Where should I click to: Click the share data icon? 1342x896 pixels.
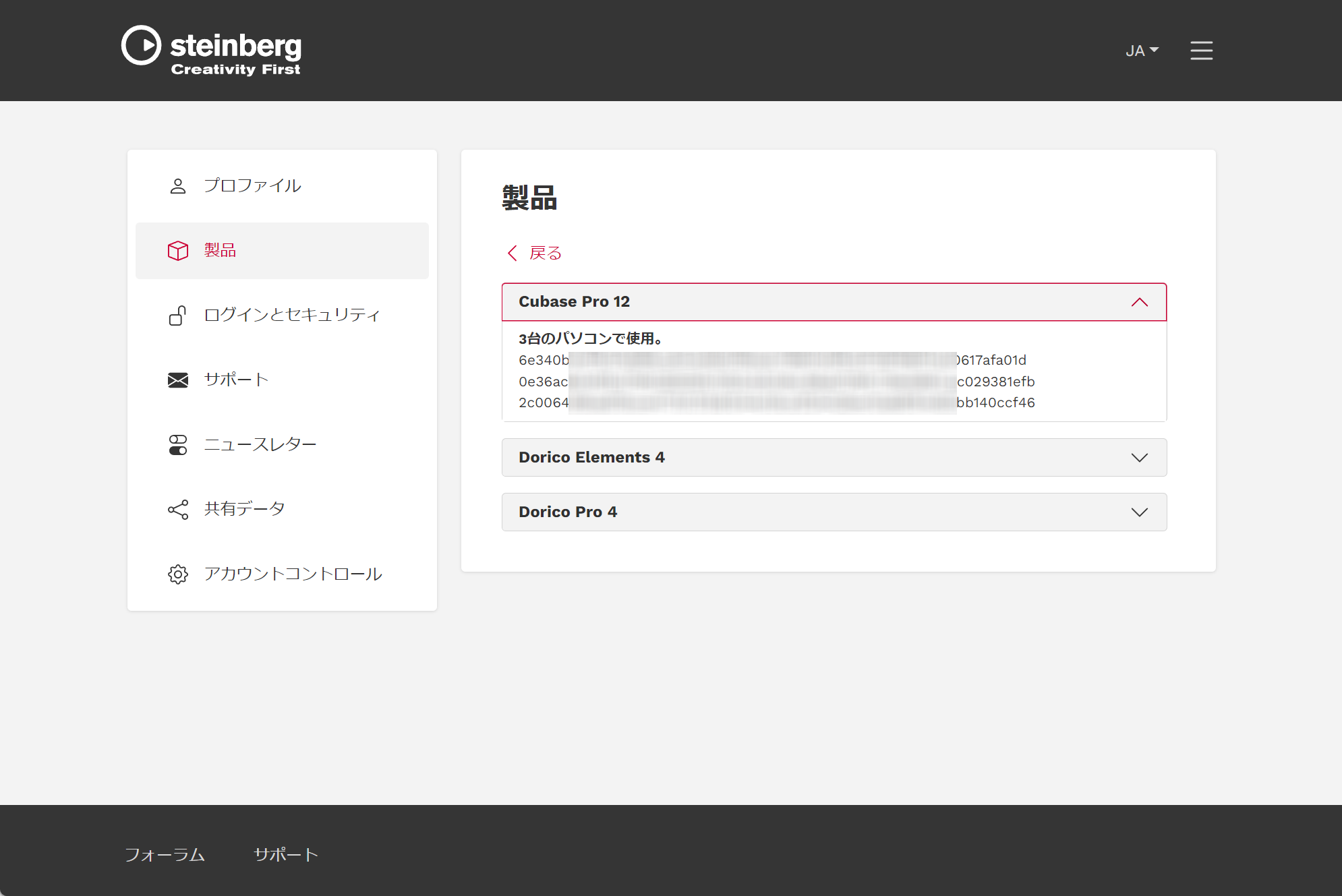coord(178,510)
